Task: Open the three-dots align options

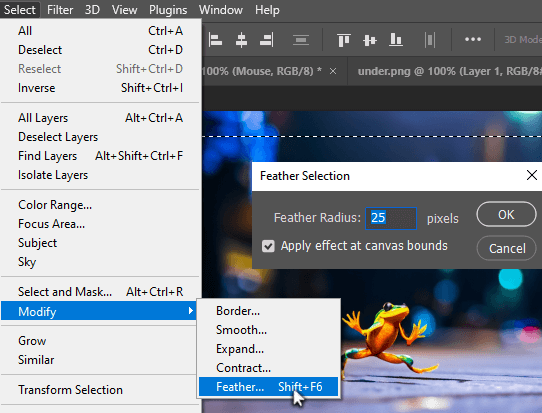Action: tap(473, 39)
